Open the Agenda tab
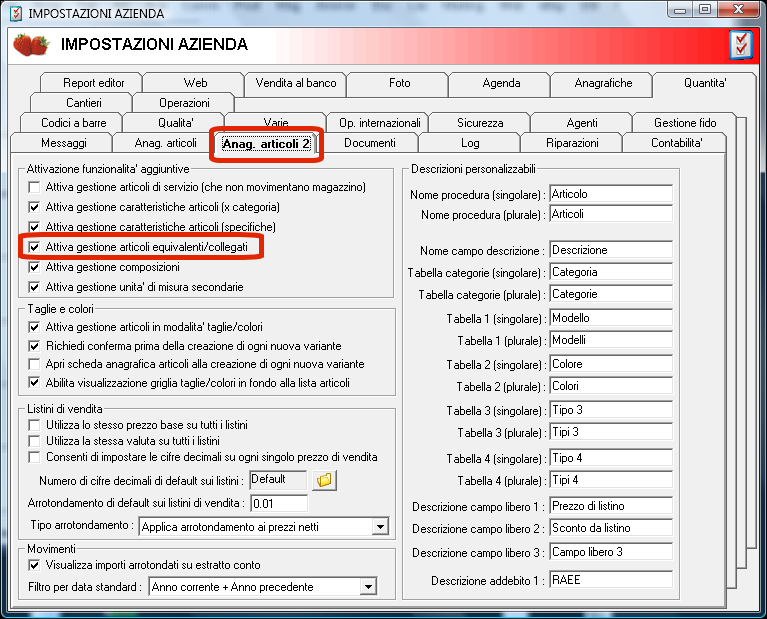767x619 pixels. click(501, 83)
